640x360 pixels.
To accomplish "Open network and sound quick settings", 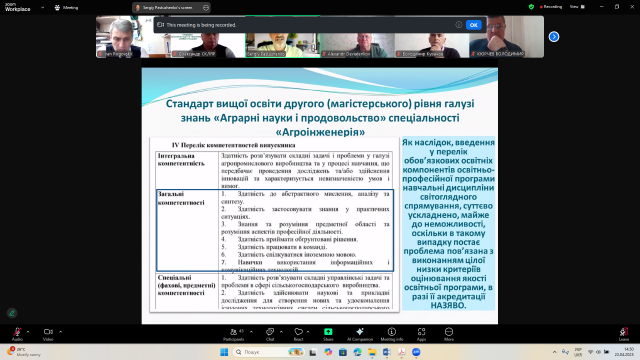I will point(598,352).
